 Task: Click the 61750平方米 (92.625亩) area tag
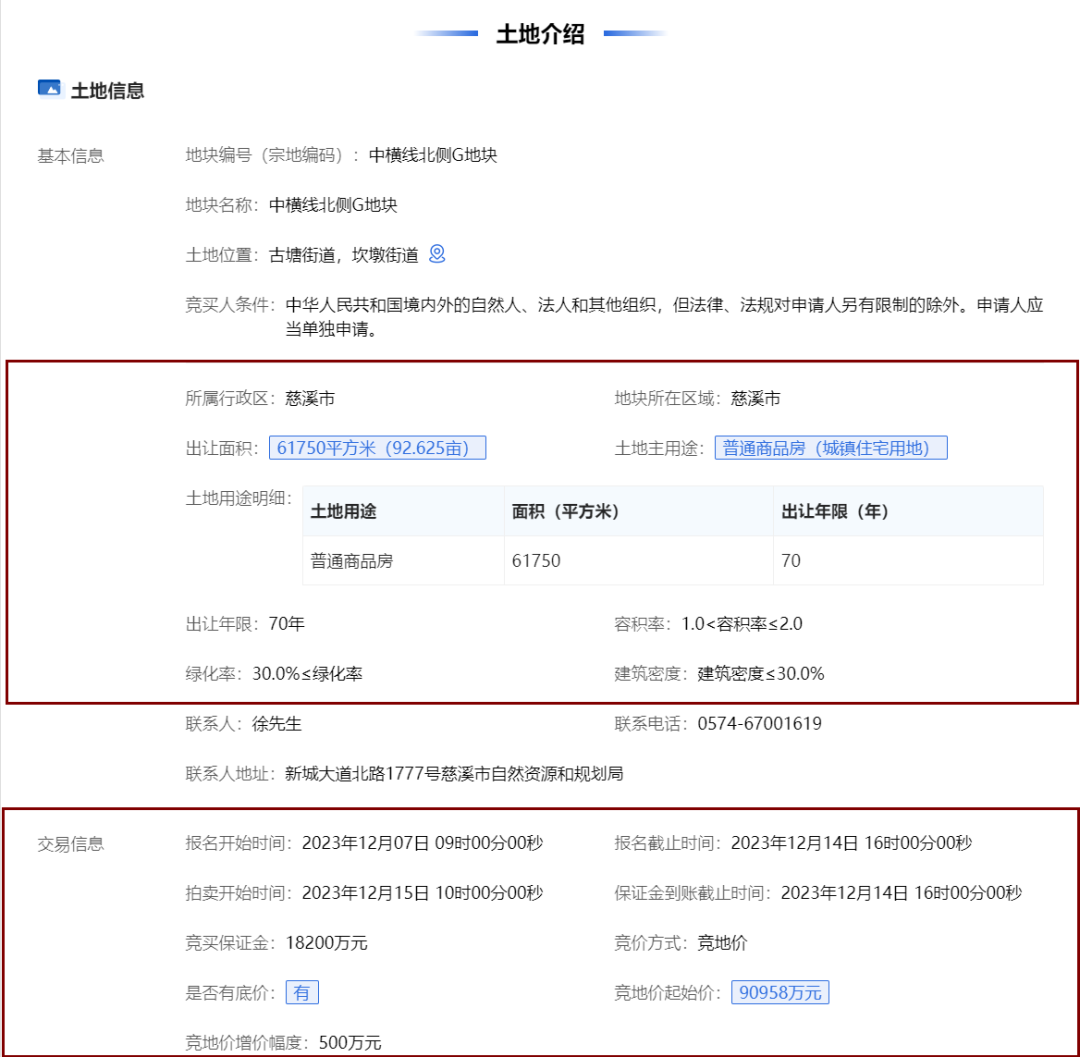(377, 448)
